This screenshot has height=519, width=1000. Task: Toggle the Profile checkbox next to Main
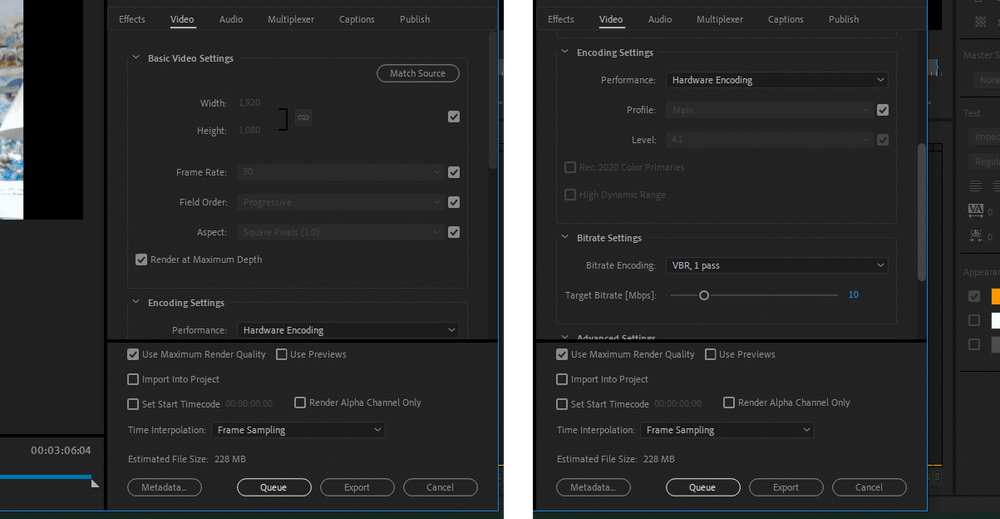(x=883, y=110)
